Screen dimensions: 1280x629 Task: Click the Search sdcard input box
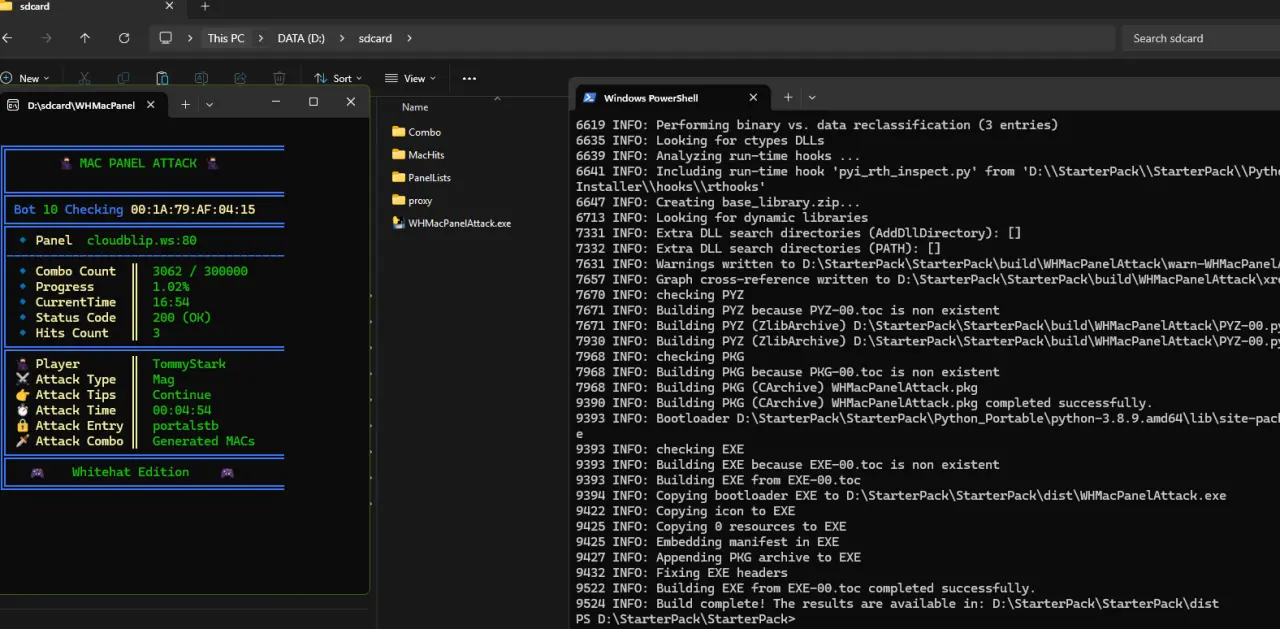click(1200, 38)
